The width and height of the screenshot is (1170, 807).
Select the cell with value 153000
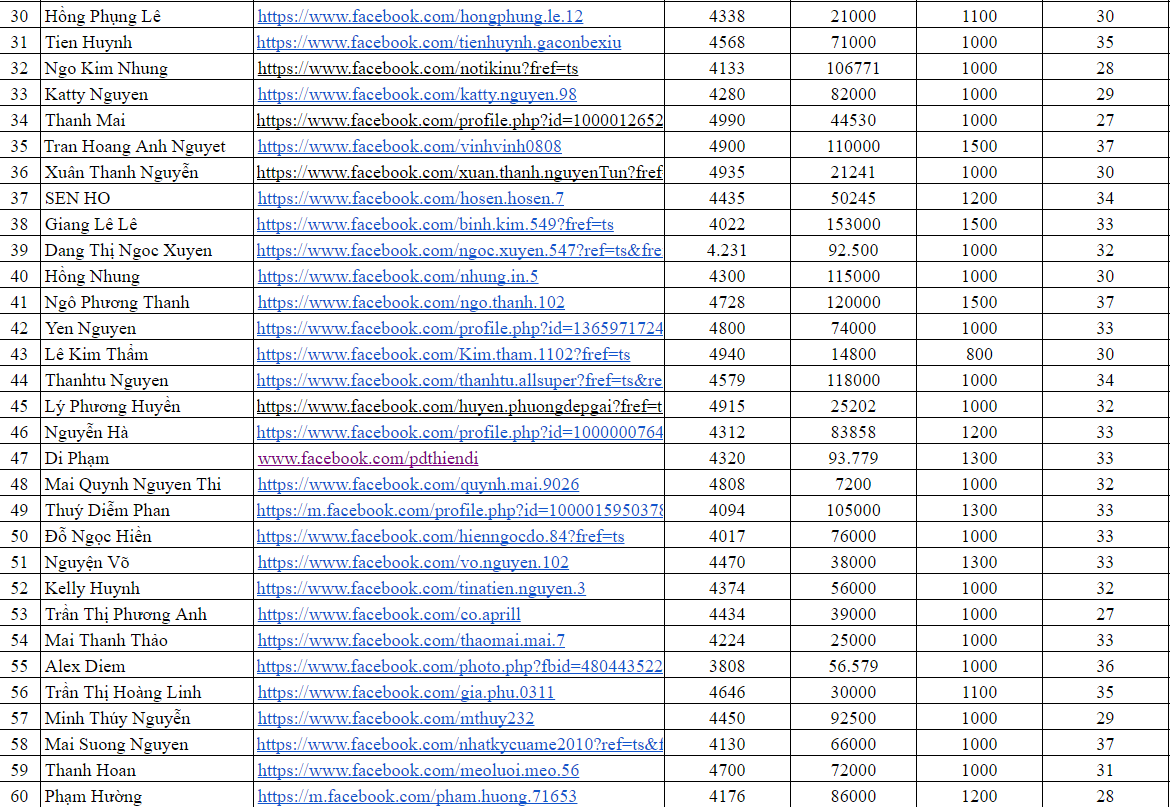click(853, 225)
